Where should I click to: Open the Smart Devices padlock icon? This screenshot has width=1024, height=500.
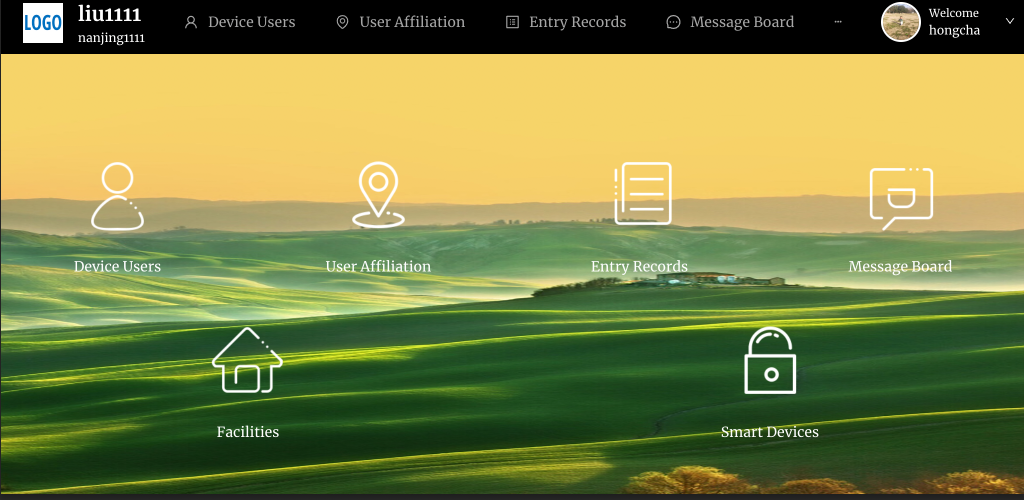point(770,360)
